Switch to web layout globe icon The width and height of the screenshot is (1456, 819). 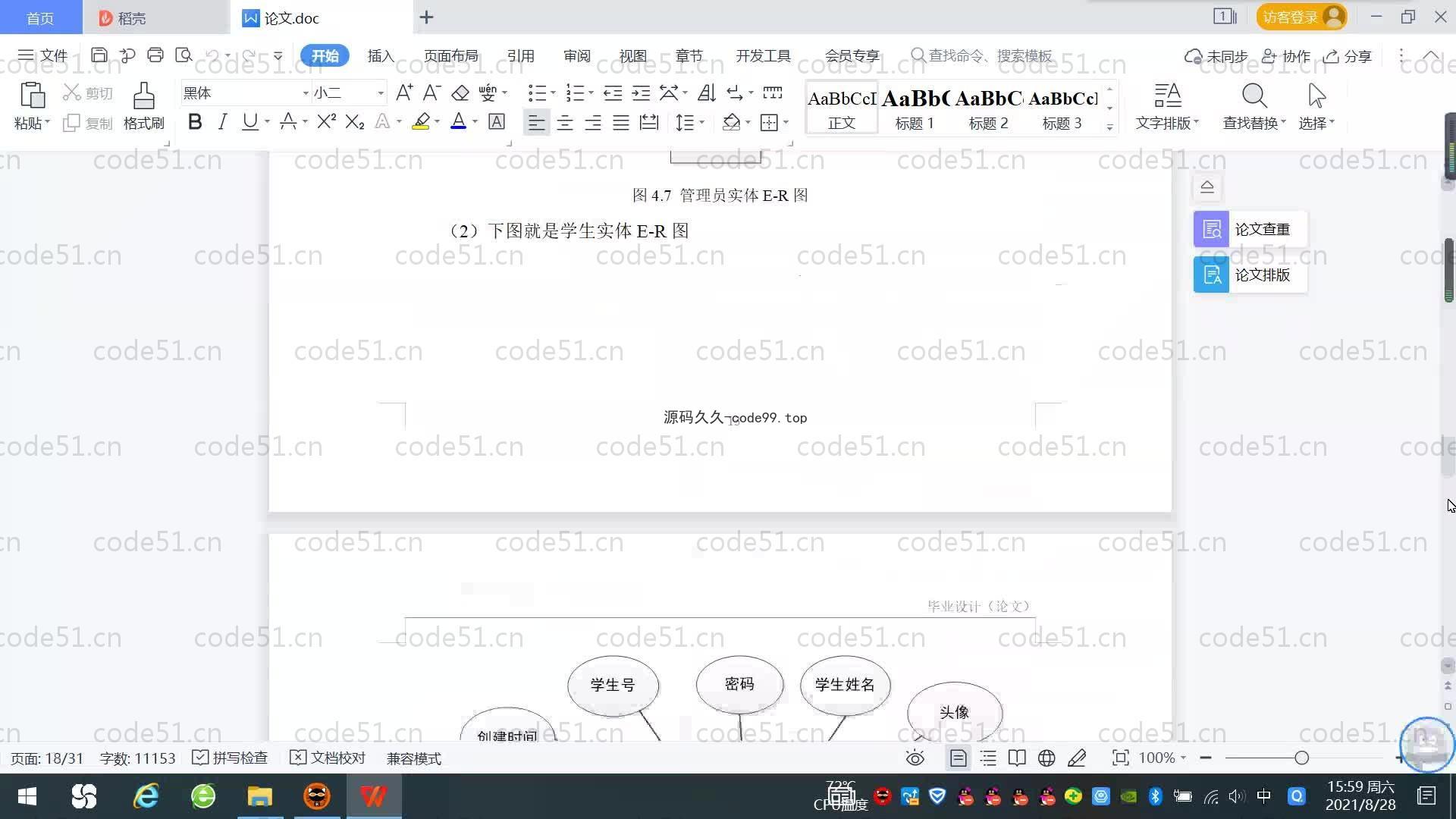[1046, 758]
